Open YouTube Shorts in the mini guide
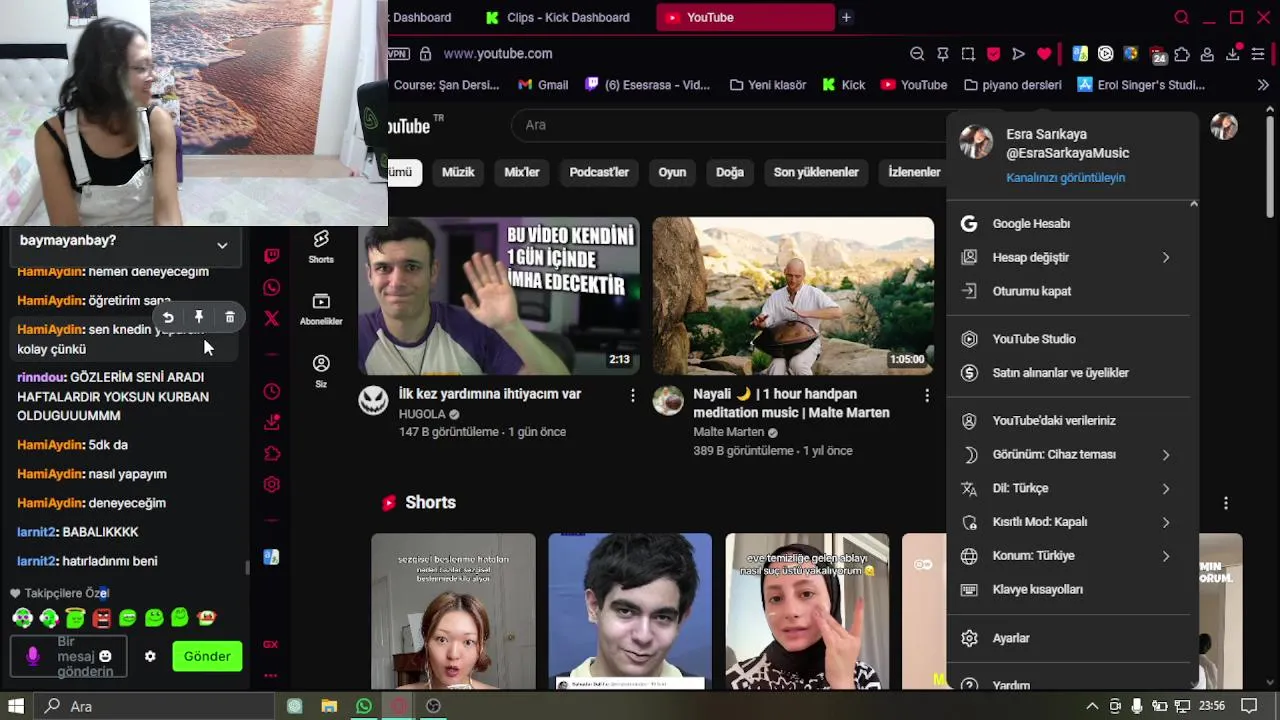Viewport: 1280px width, 720px height. click(321, 246)
